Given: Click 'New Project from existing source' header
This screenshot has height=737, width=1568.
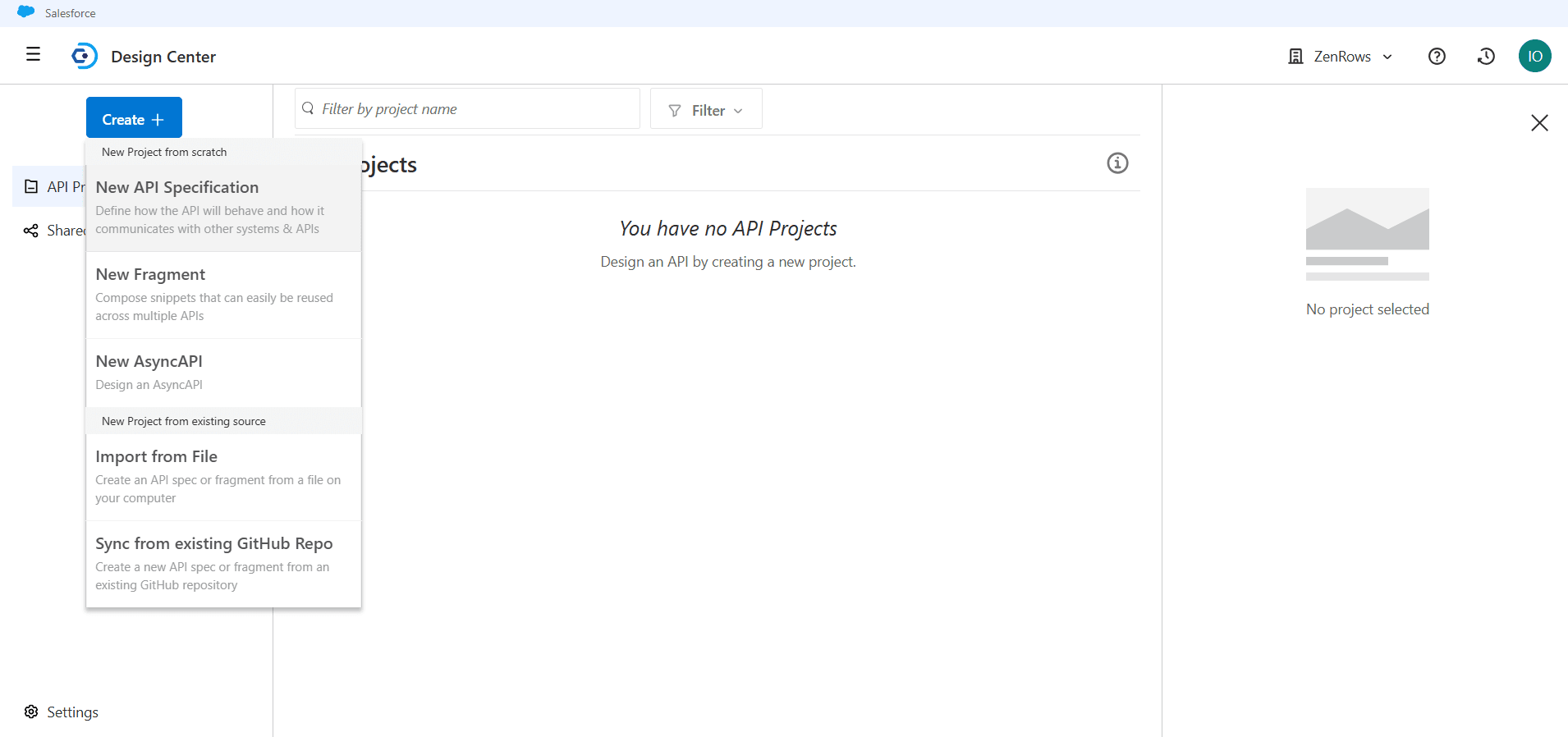Looking at the screenshot, I should [x=184, y=421].
